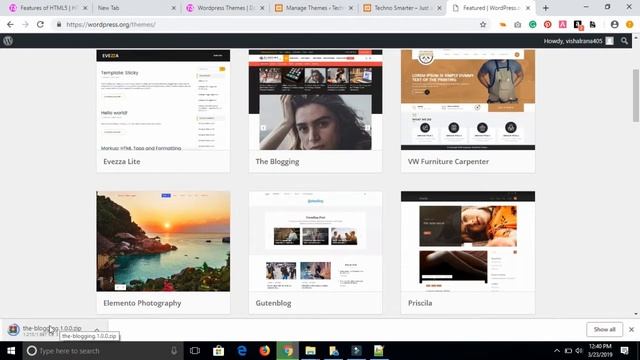The height and width of the screenshot is (360, 640).
Task: Click the Cortana microphone icon
Action: (x=174, y=351)
